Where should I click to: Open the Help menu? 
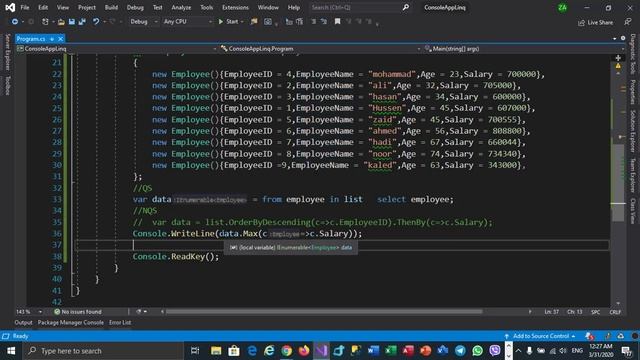293,7
